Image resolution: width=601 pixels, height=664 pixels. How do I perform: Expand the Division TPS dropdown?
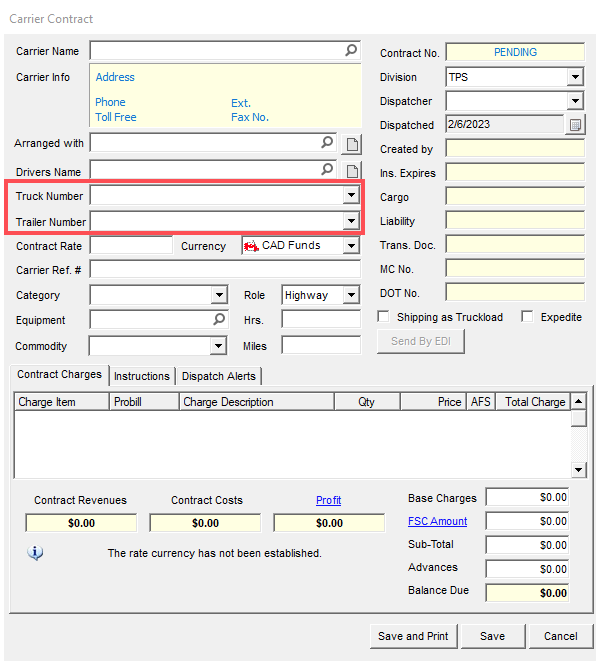point(574,77)
